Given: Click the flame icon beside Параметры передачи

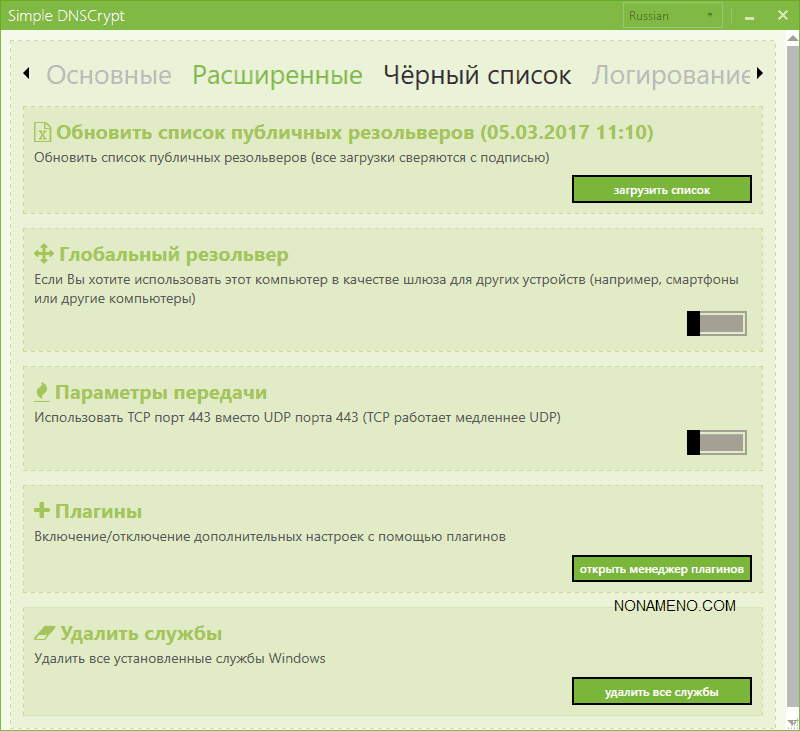Looking at the screenshot, I should tap(42, 392).
